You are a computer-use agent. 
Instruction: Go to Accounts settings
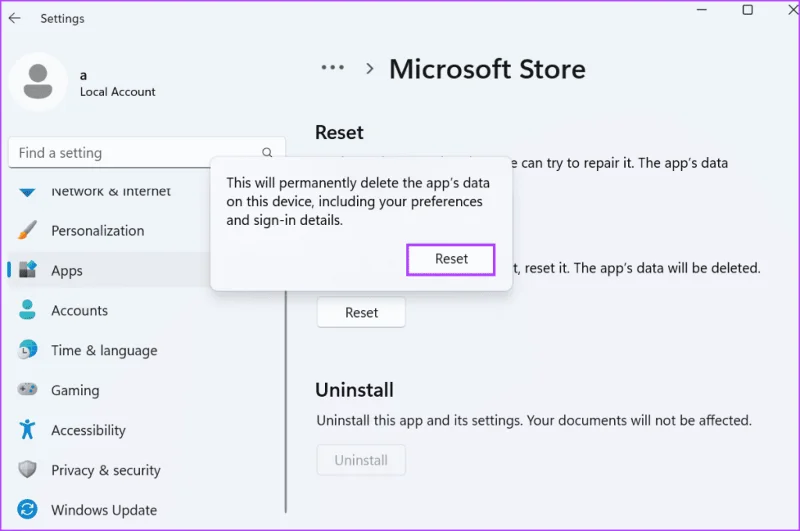pos(146,310)
